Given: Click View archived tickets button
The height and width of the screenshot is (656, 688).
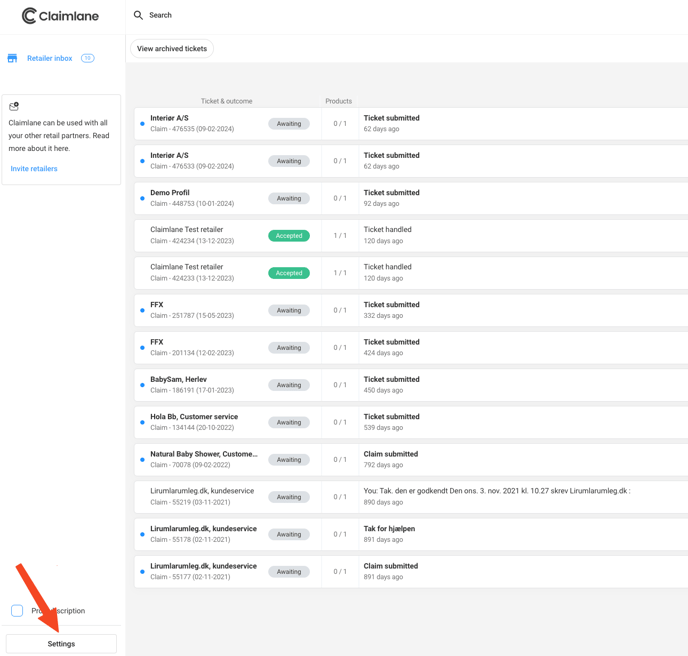Looking at the screenshot, I should click(172, 49).
